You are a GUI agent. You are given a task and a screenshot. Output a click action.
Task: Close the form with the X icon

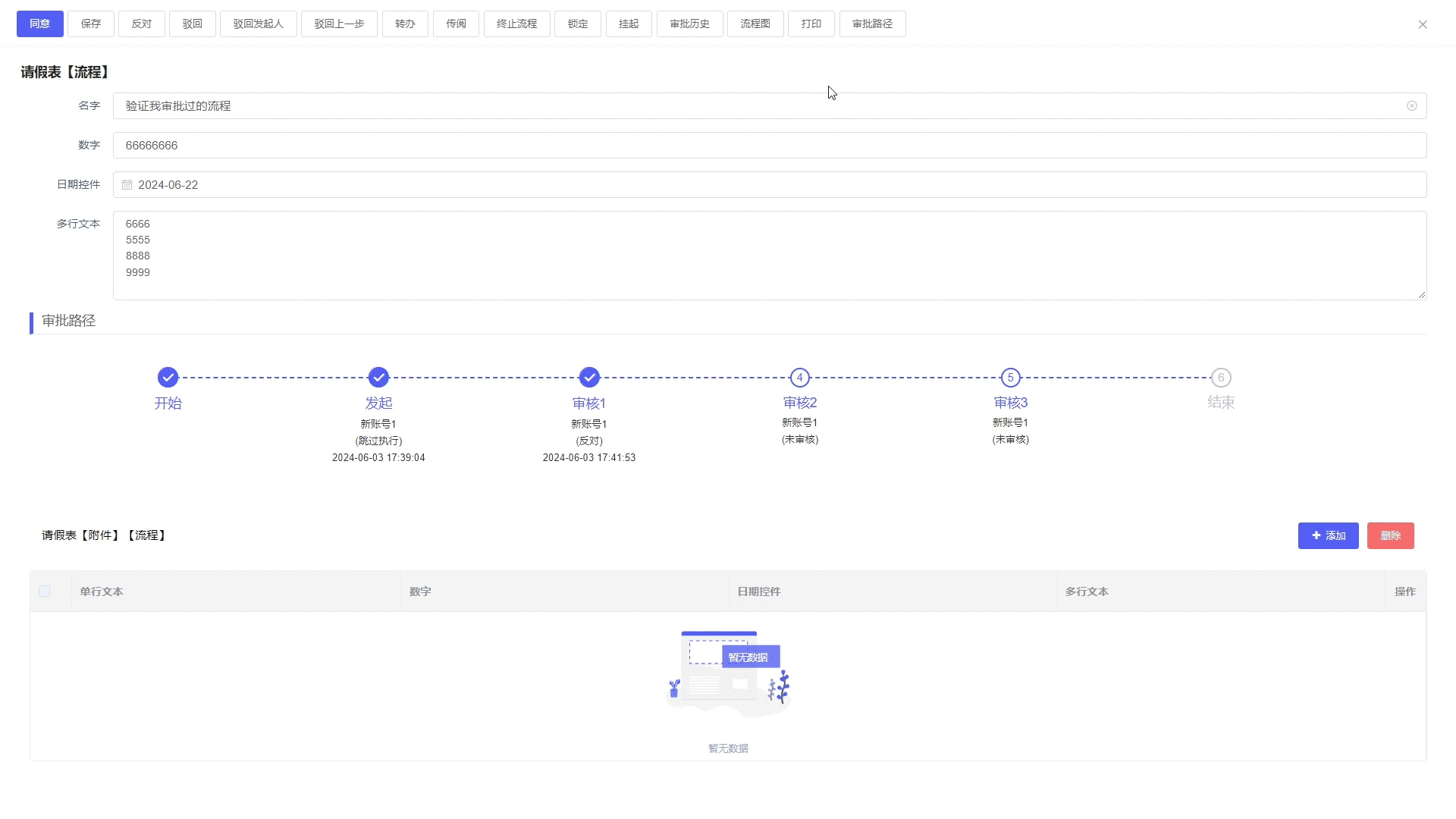tap(1422, 24)
